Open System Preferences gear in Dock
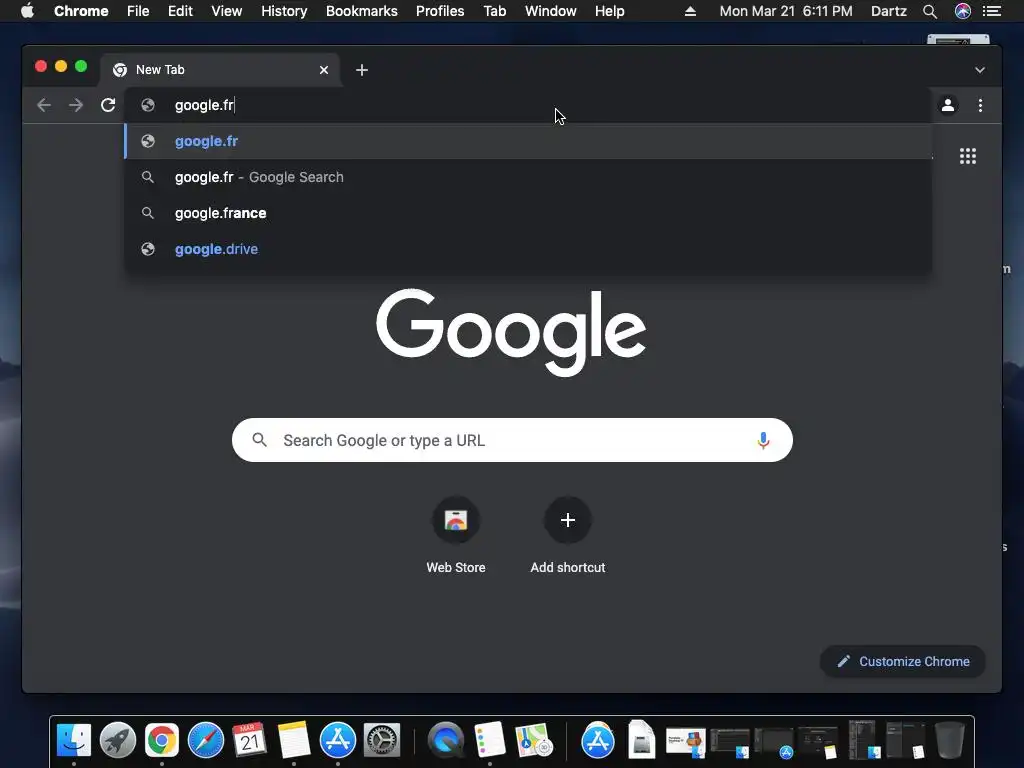The height and width of the screenshot is (768, 1024). [381, 740]
